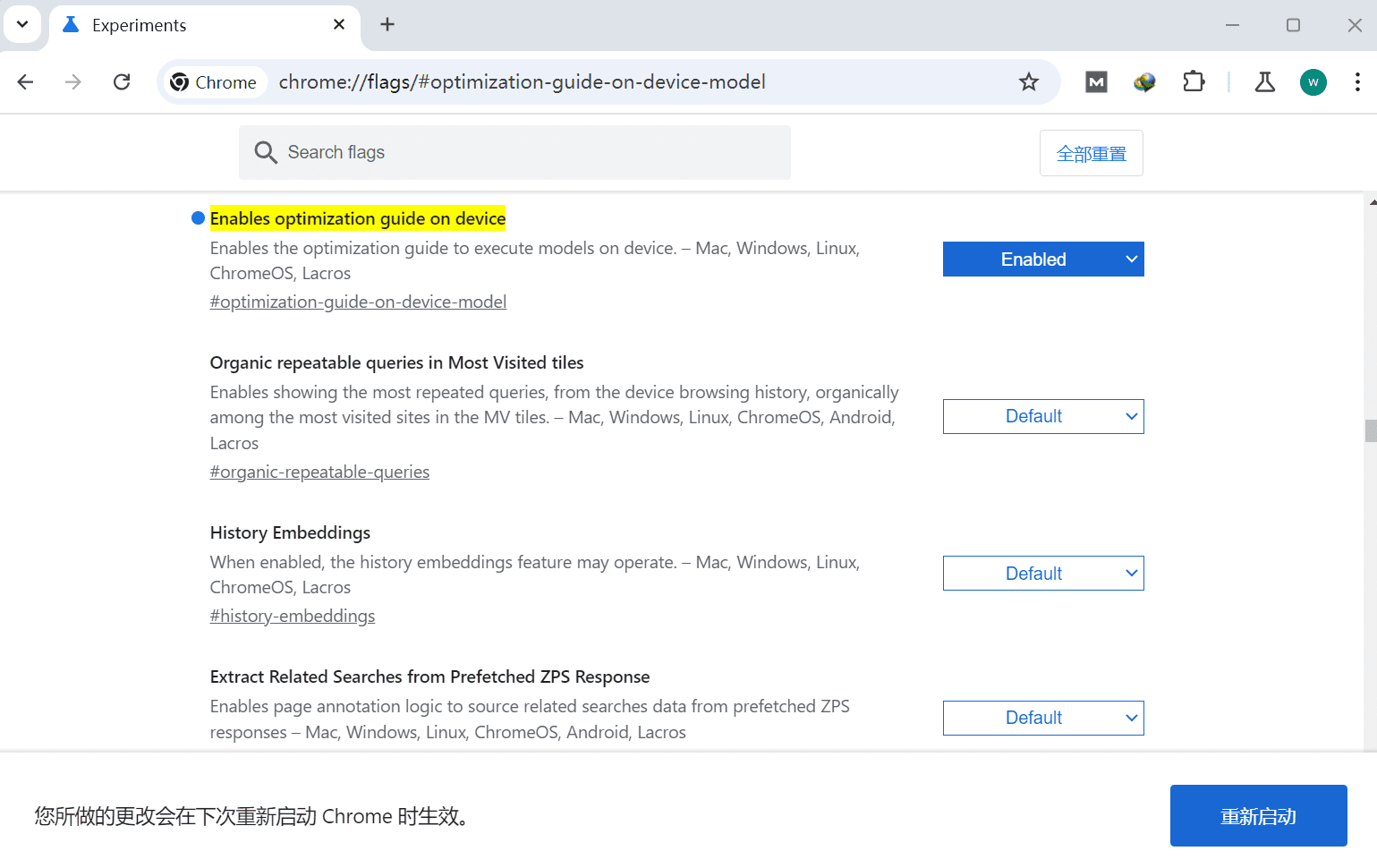Open the profile avatar menu
The width and height of the screenshot is (1377, 868).
coord(1313,81)
